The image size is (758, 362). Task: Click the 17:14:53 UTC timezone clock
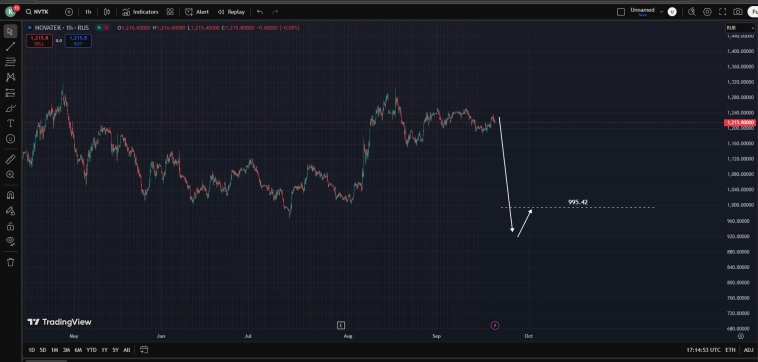(703, 350)
